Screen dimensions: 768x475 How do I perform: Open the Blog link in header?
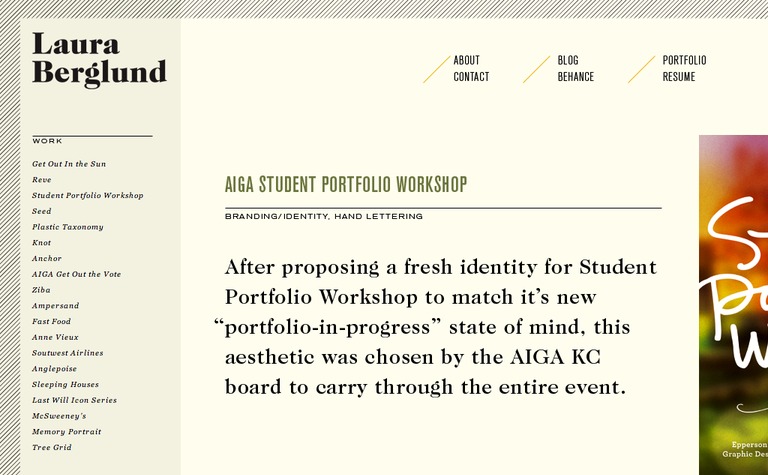568,60
